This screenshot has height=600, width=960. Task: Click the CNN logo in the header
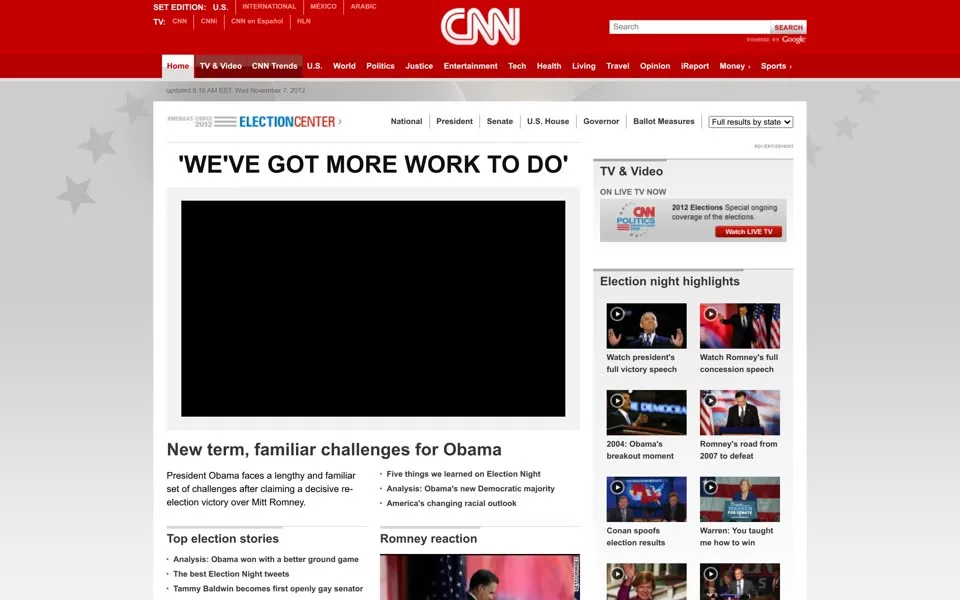[x=480, y=26]
